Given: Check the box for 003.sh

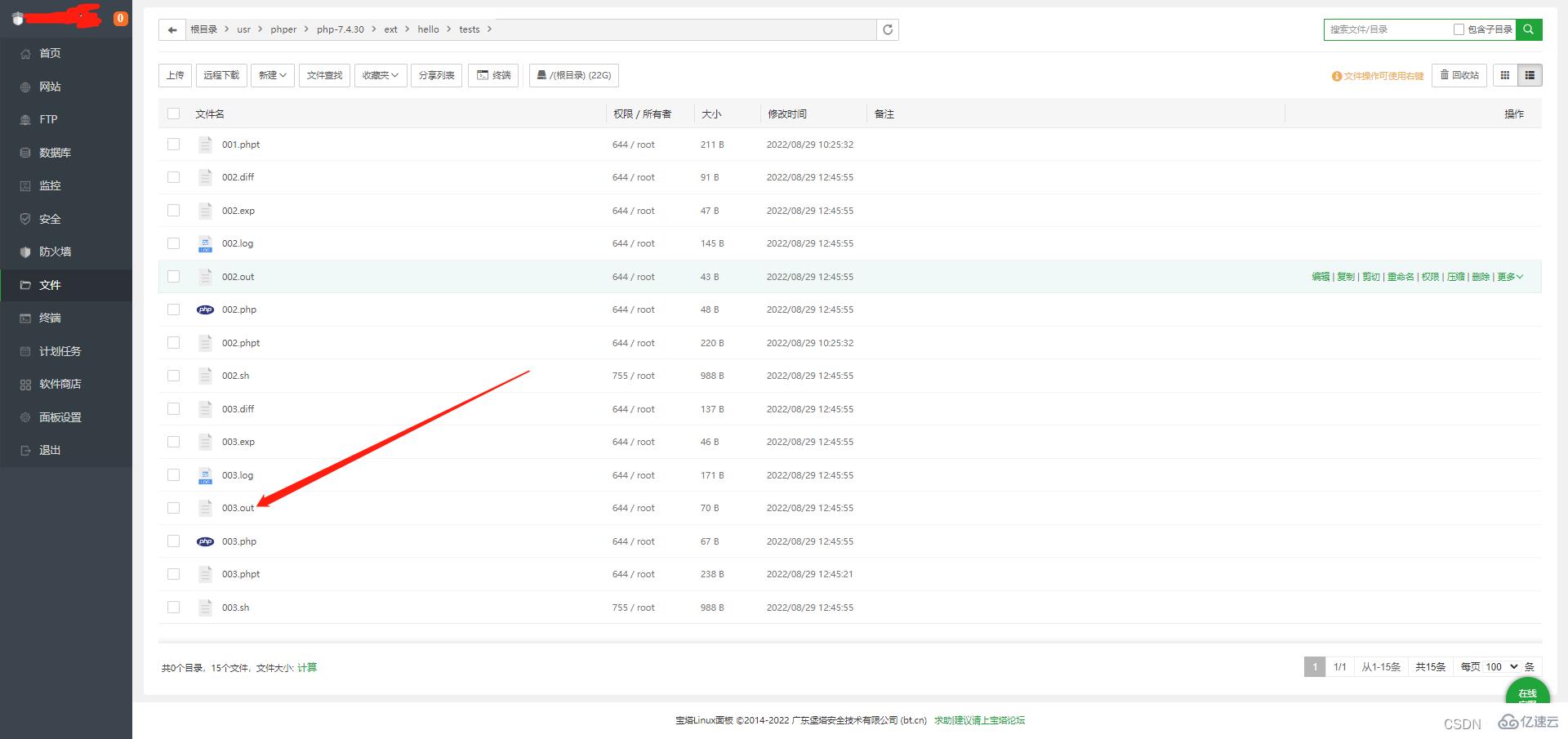Looking at the screenshot, I should [173, 608].
